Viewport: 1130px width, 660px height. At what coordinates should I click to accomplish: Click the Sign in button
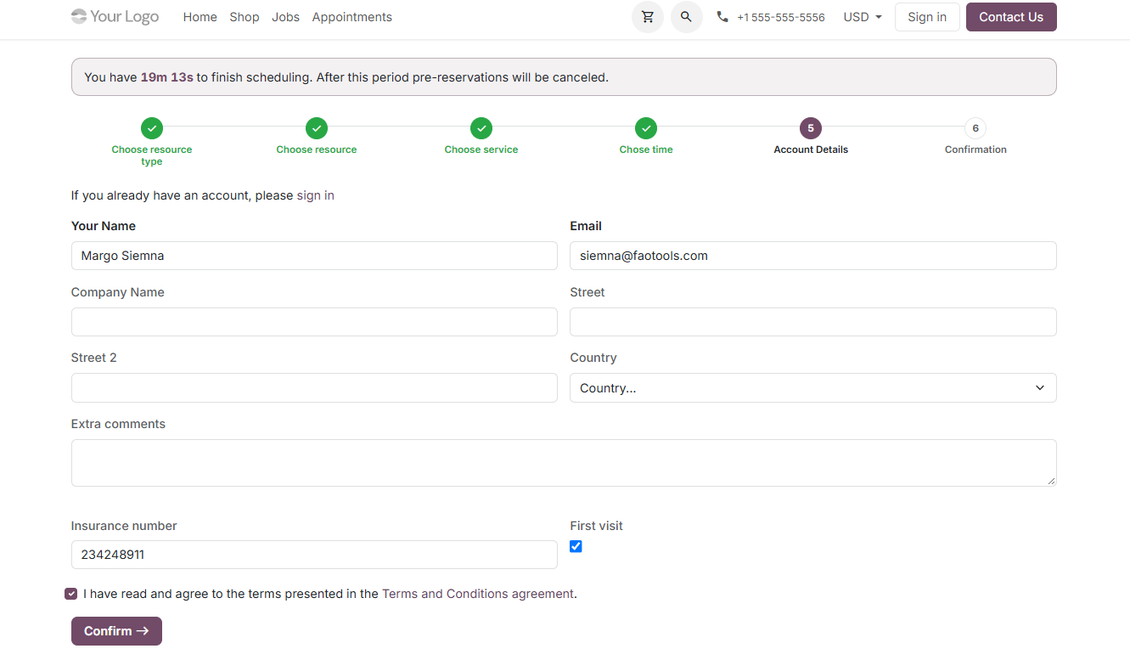coord(927,17)
